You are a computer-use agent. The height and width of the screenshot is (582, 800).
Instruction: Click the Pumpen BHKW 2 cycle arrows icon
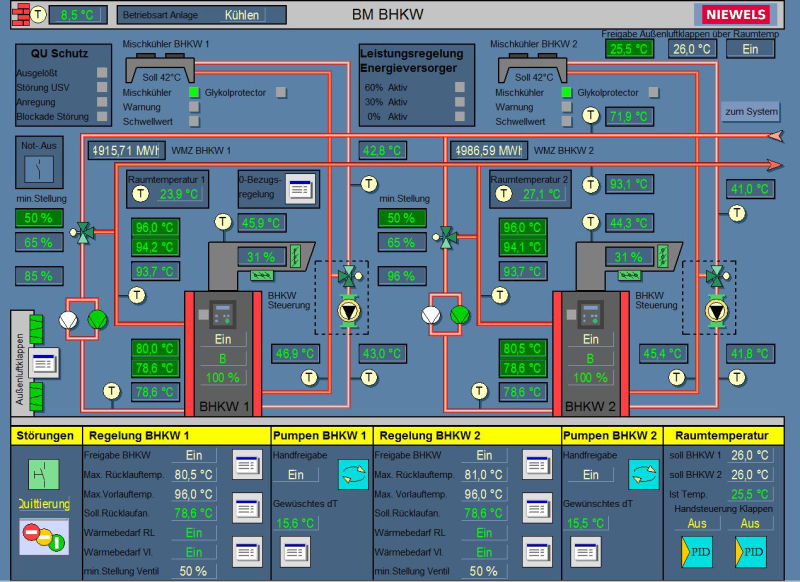(x=643, y=474)
